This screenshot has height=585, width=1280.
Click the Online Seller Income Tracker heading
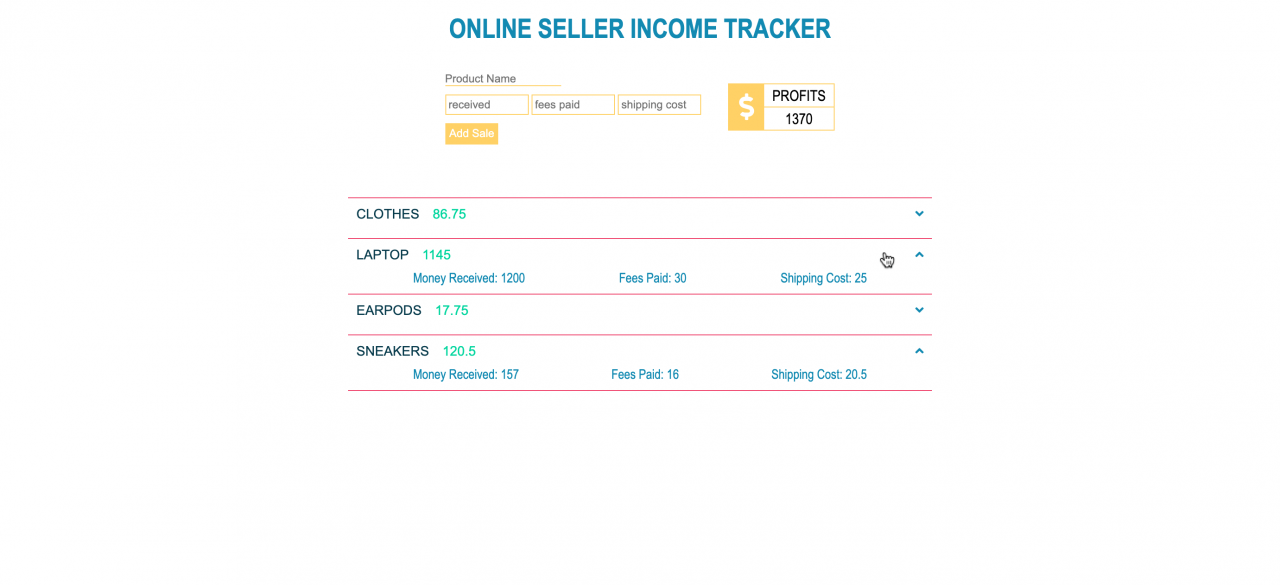click(x=639, y=29)
